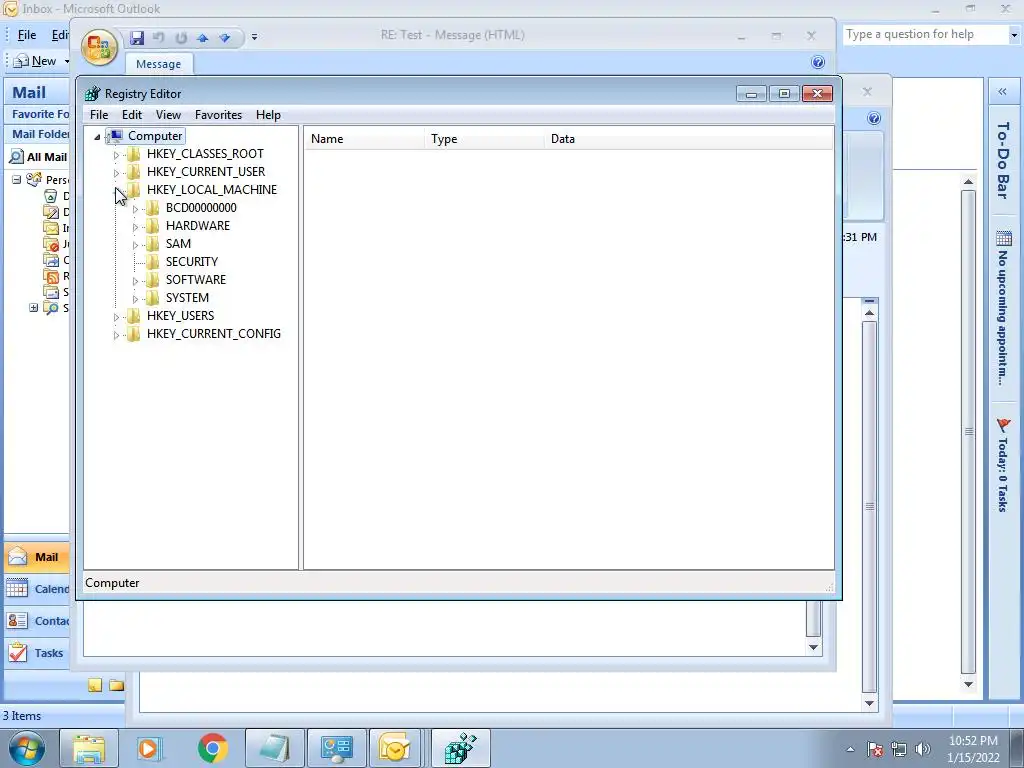Viewport: 1024px width, 768px height.
Task: Open Registry Editor Help menu
Action: tap(268, 114)
